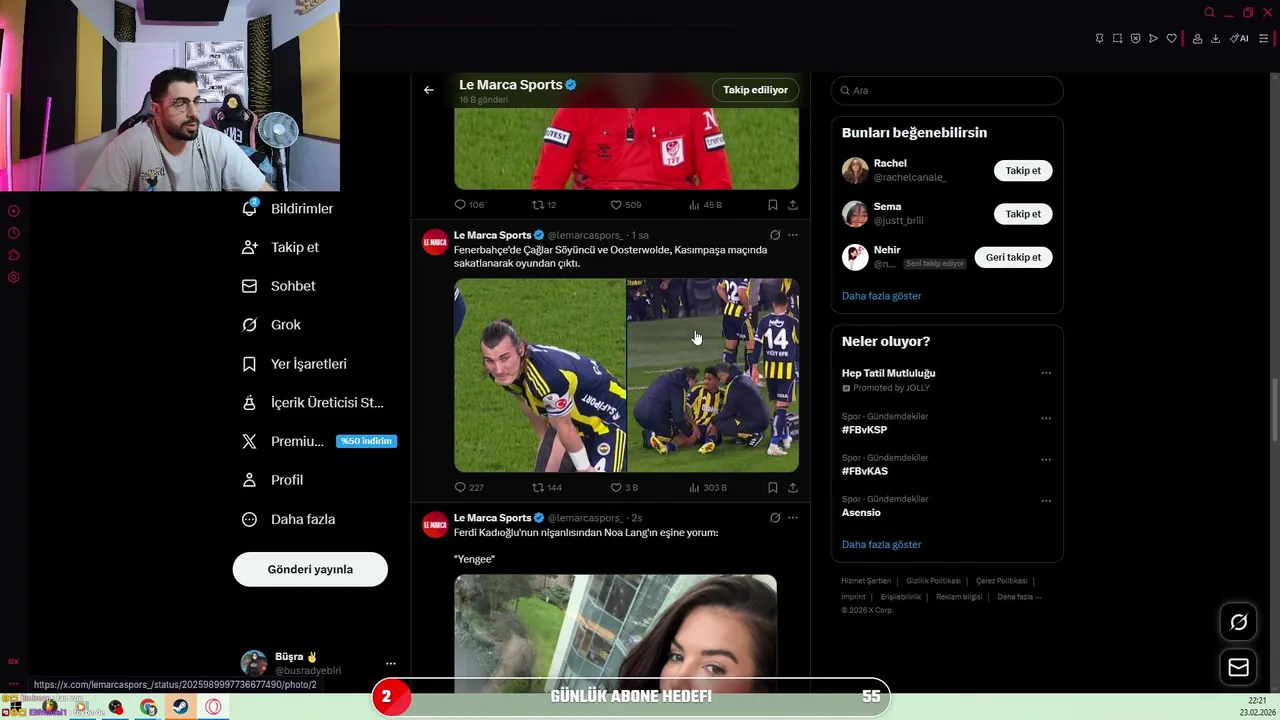Click the browser snapshot selection icon
This screenshot has height=720, width=1280.
coord(1117,38)
